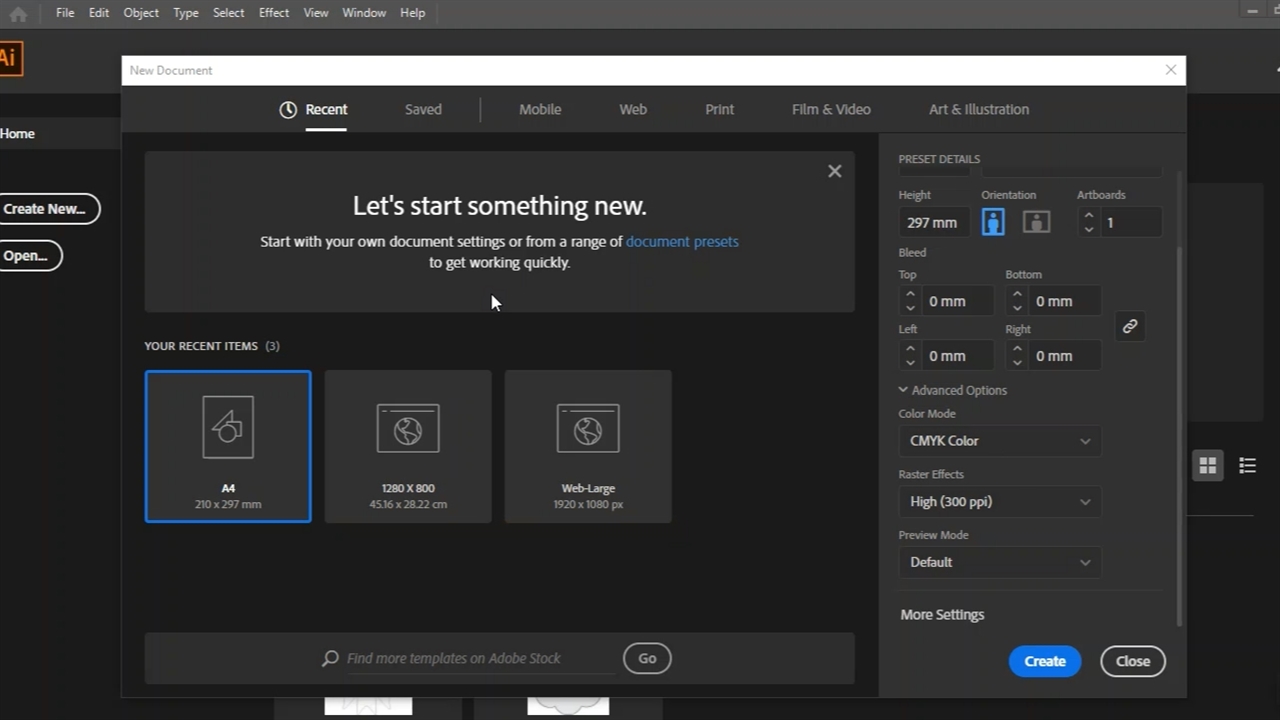This screenshot has width=1280, height=720.
Task: Collapse the Advanced Options section
Action: [903, 390]
